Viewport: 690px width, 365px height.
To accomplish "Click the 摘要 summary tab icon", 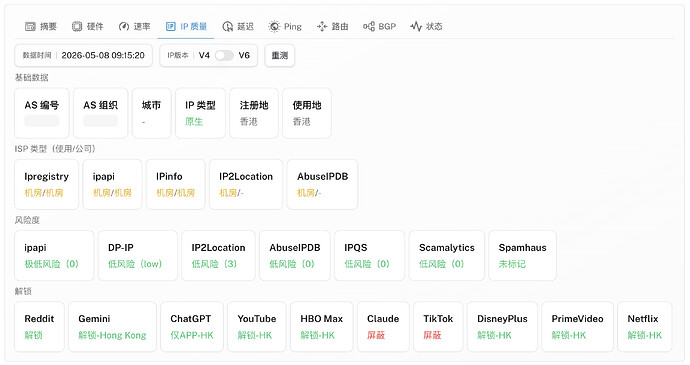I will pos(30,26).
